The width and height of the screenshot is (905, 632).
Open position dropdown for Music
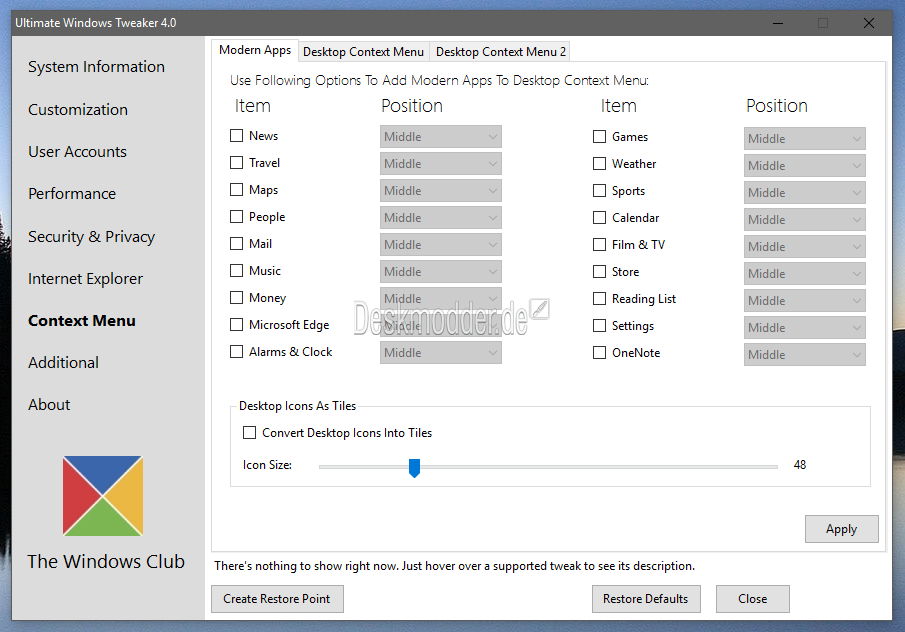click(441, 271)
